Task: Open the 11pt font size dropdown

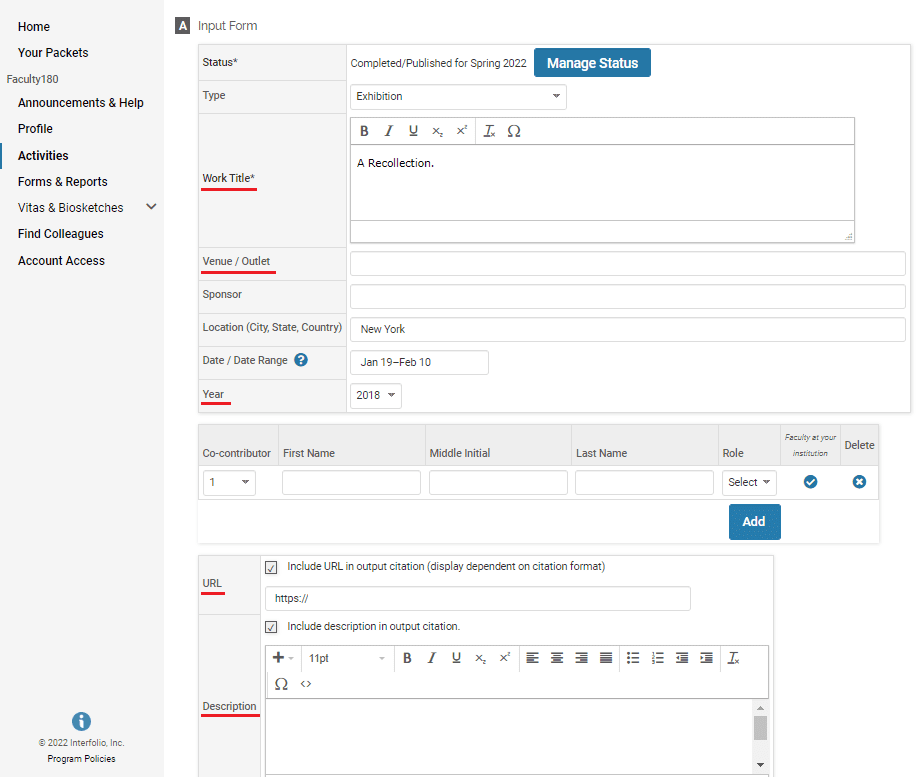Action: (x=347, y=658)
